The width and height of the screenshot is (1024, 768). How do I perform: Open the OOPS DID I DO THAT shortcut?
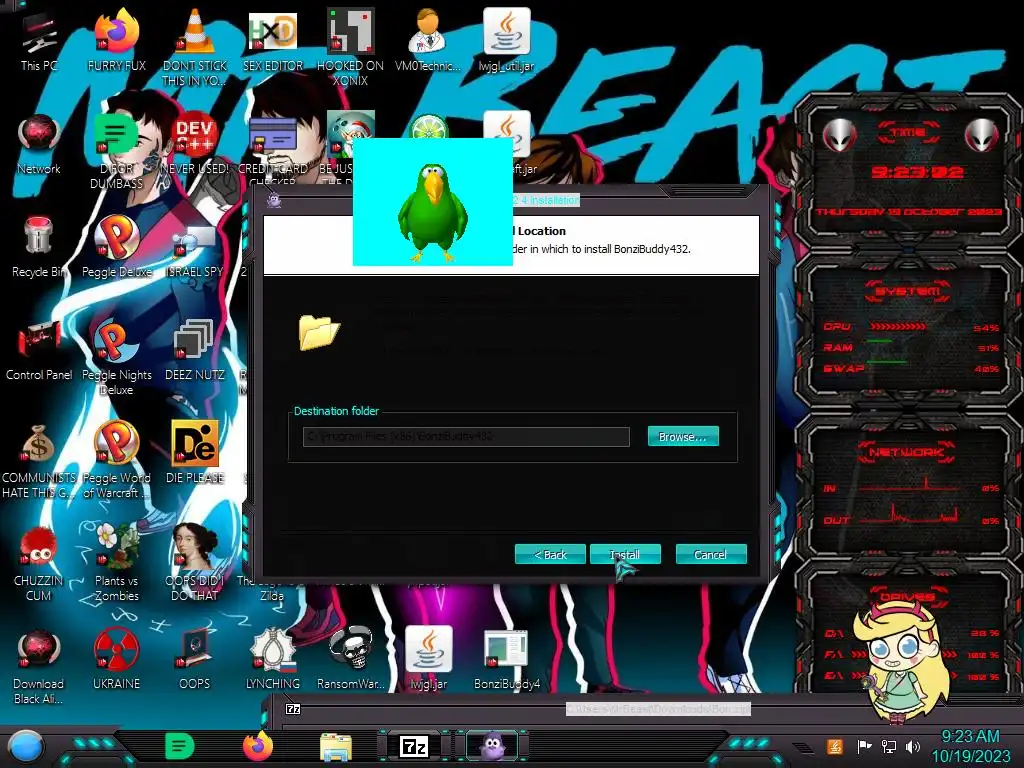195,564
